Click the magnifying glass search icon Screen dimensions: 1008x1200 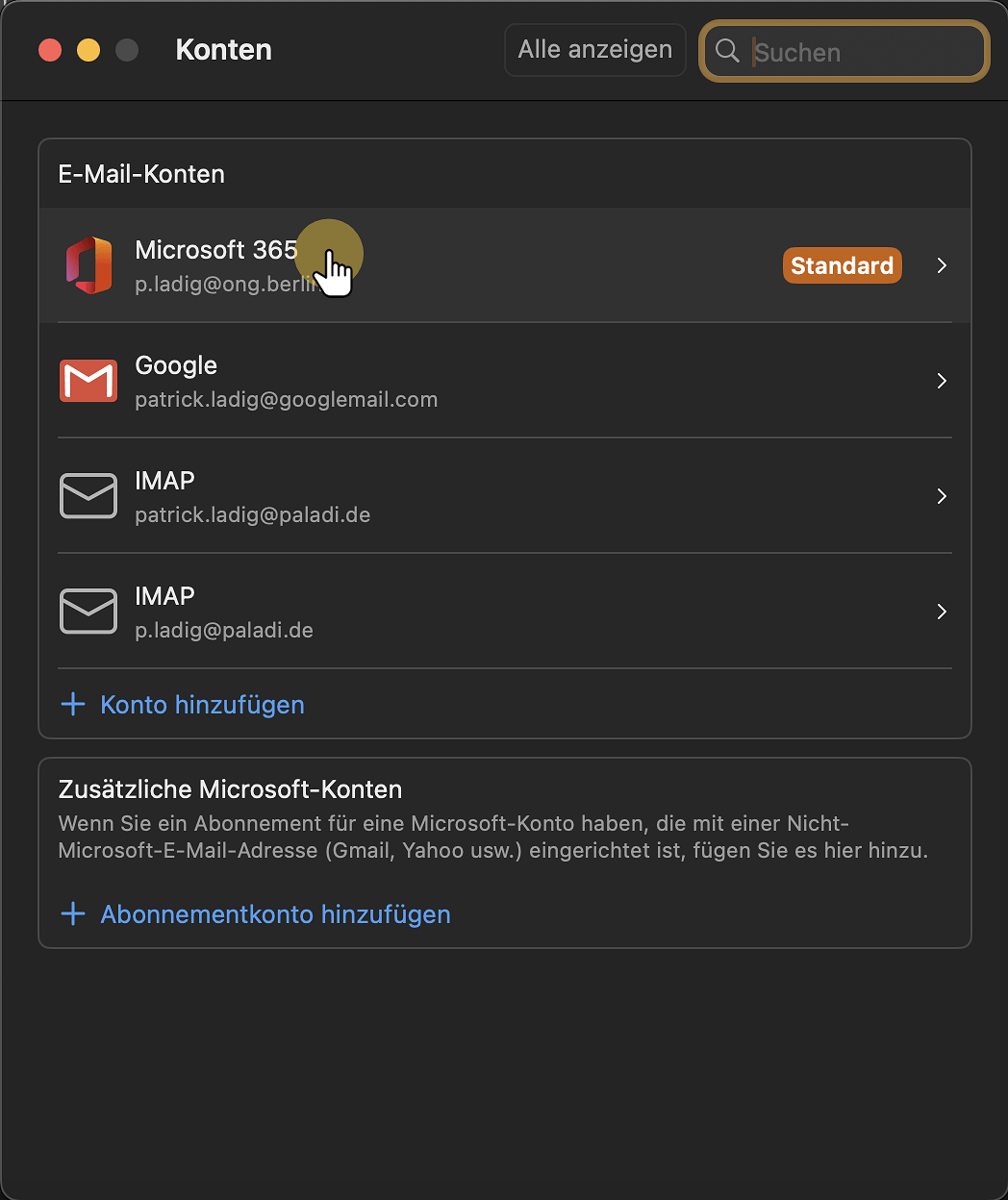point(728,51)
